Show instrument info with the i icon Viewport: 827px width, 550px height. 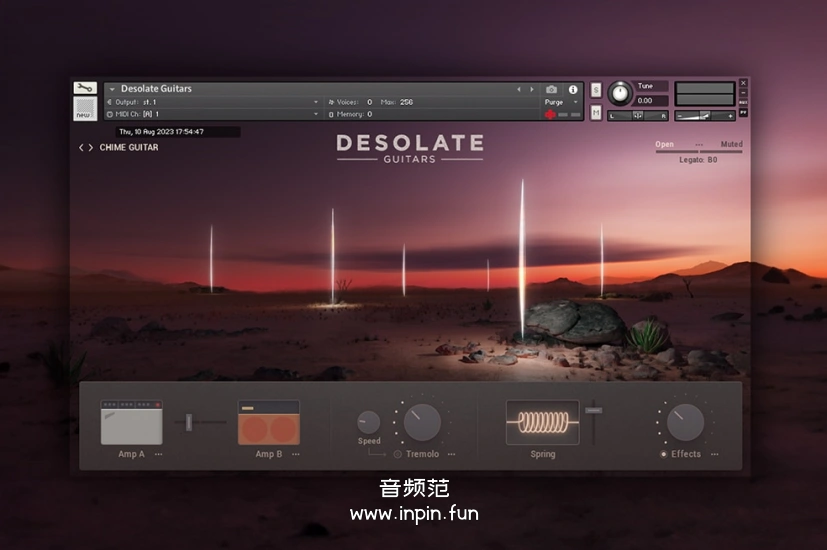pyautogui.click(x=573, y=89)
